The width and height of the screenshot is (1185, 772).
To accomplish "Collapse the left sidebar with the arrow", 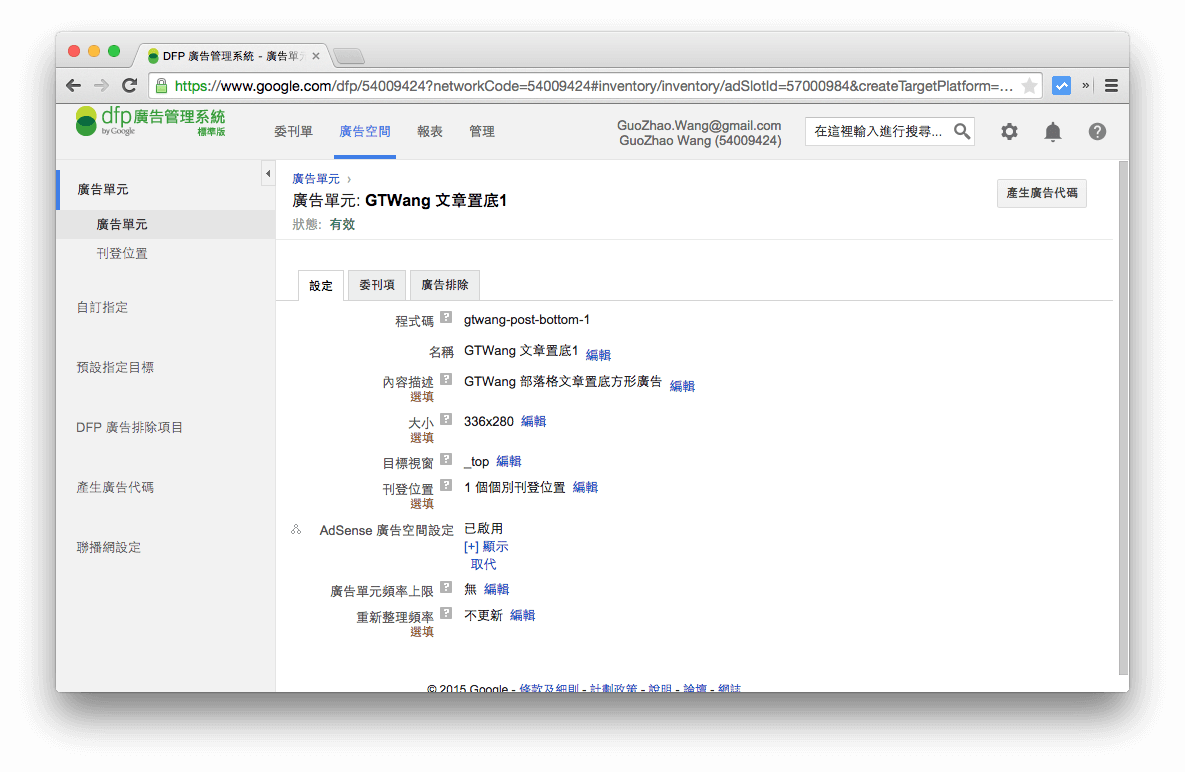I will click(268, 172).
